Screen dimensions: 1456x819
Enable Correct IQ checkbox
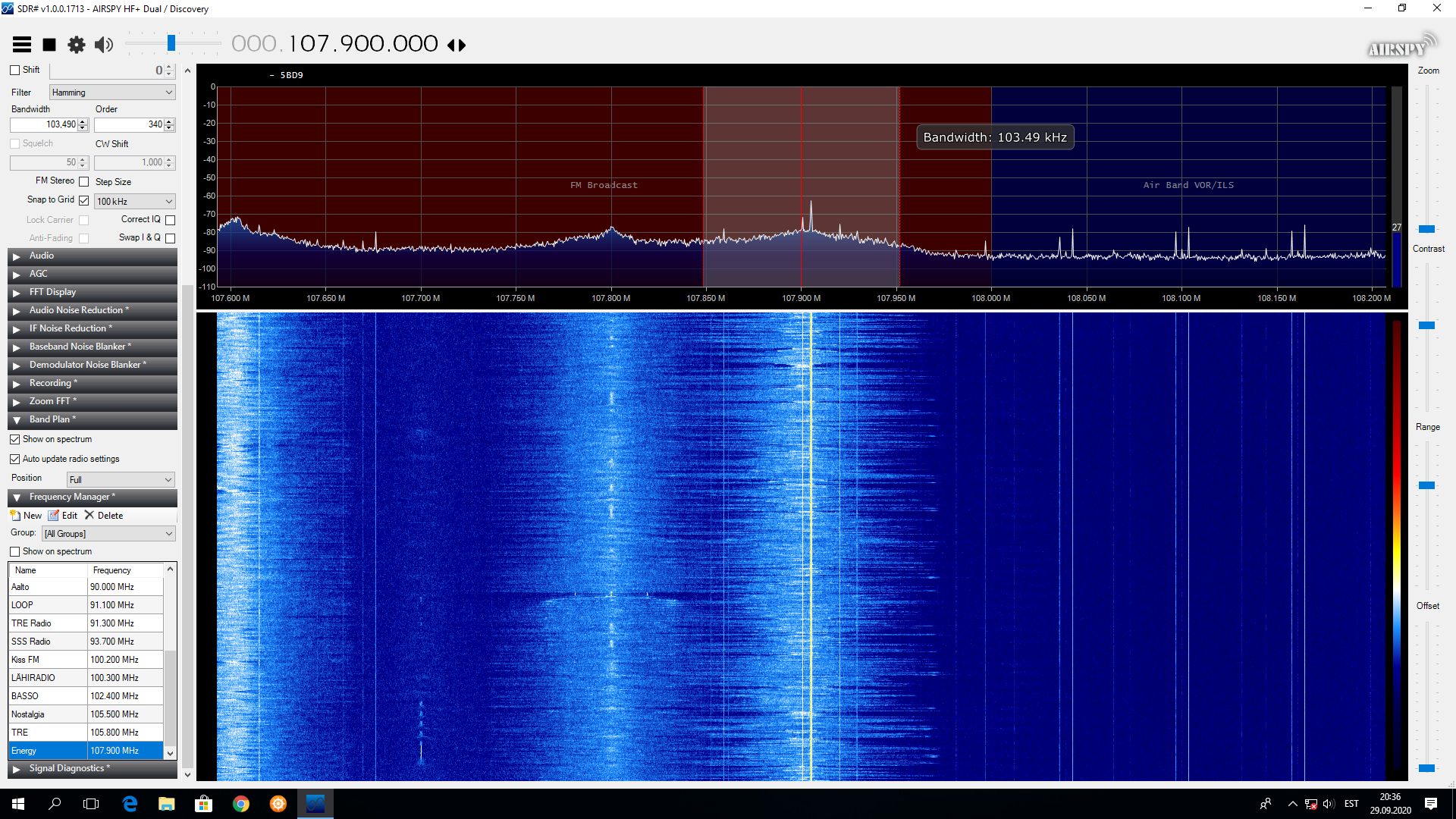(170, 220)
